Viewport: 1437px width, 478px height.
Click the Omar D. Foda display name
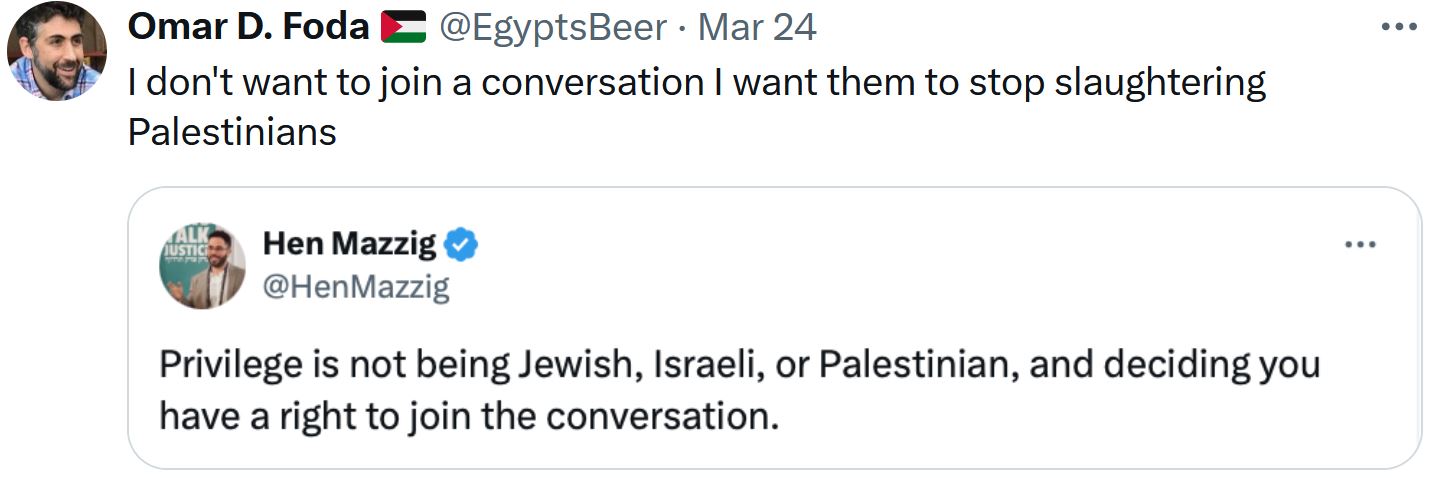point(248,27)
